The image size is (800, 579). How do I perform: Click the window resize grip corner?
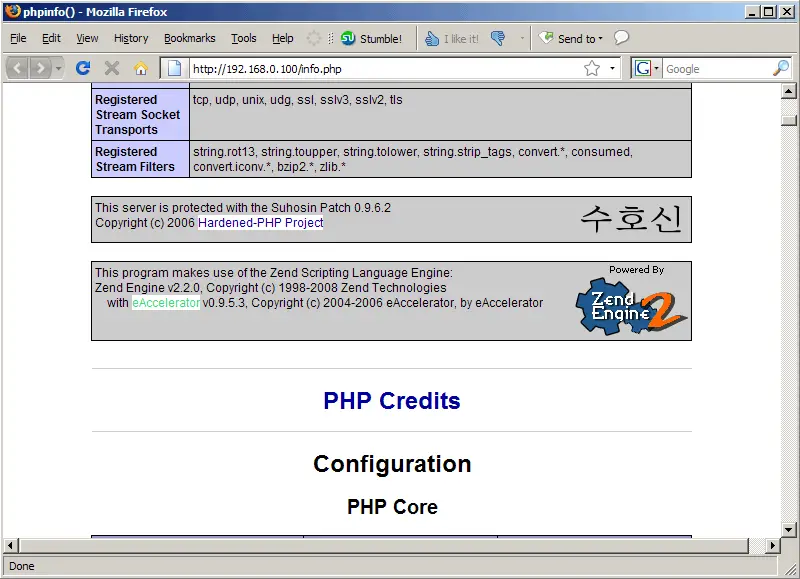789,568
